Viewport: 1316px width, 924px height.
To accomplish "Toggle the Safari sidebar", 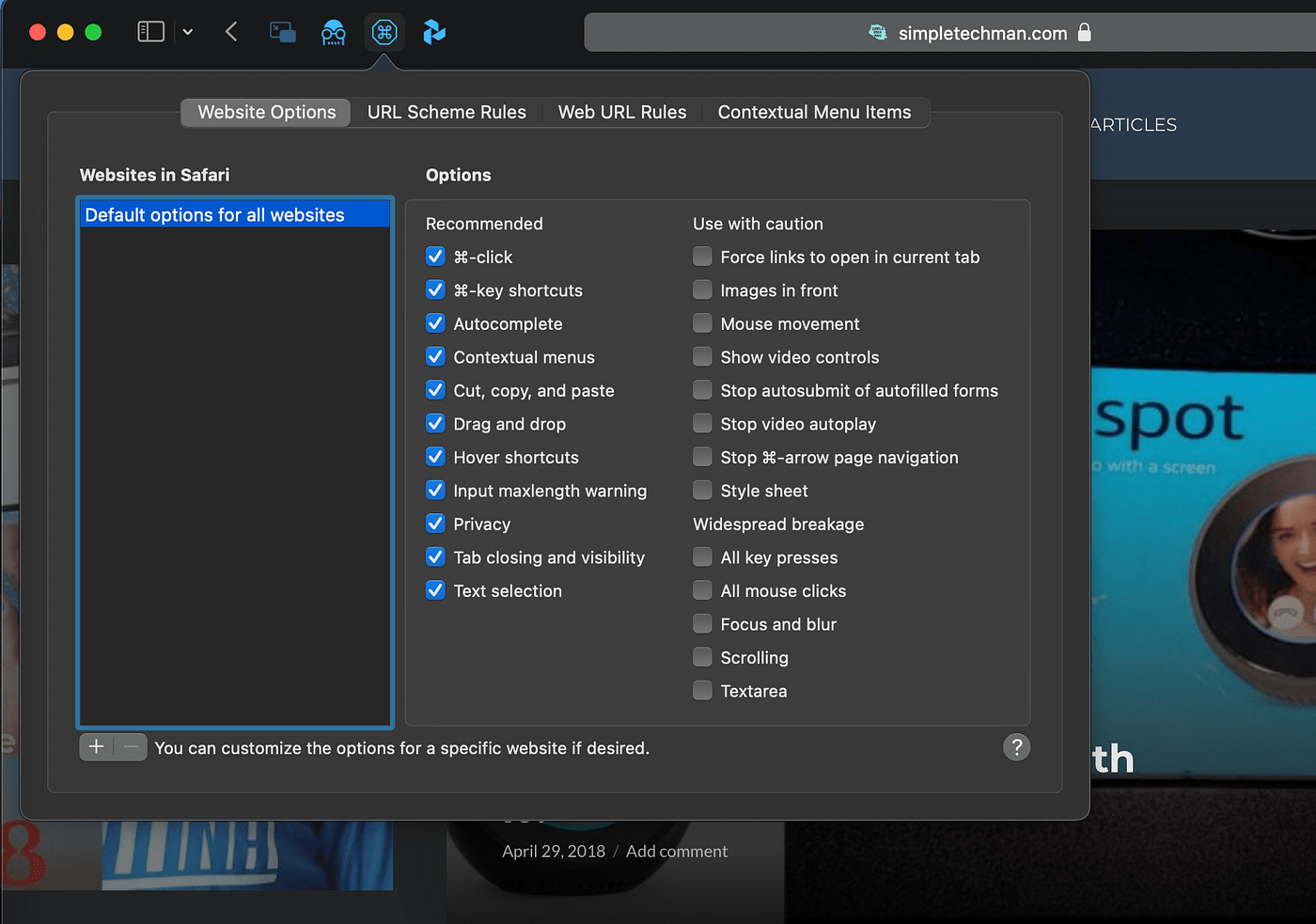I will point(149,31).
